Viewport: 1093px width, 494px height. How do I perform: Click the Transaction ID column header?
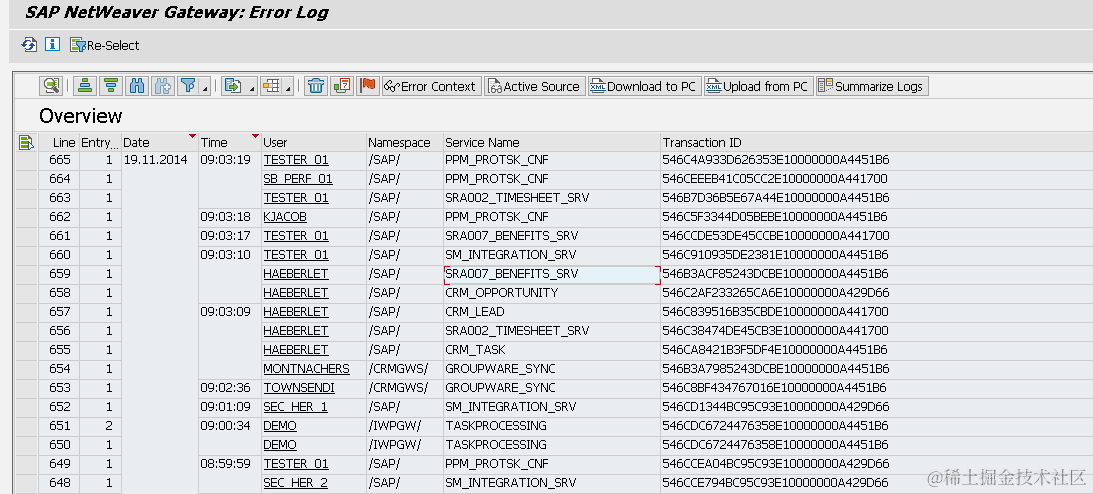876,142
